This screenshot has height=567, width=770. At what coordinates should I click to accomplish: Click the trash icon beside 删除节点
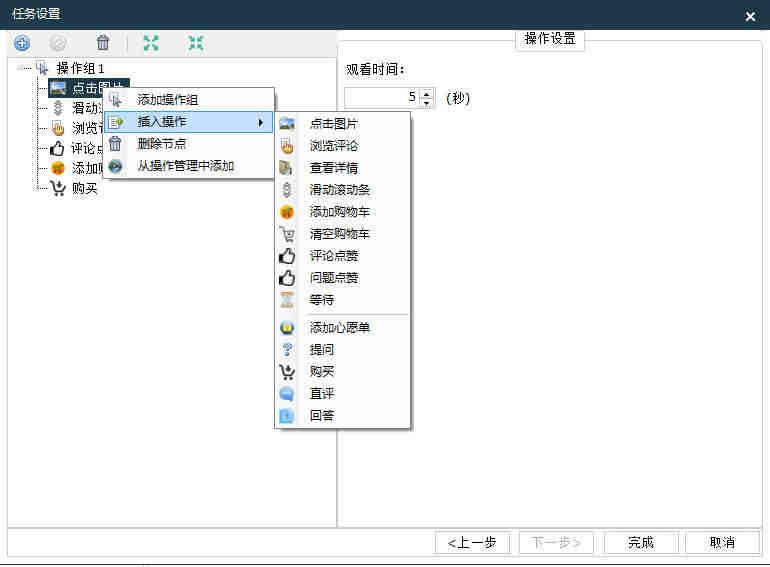115,144
